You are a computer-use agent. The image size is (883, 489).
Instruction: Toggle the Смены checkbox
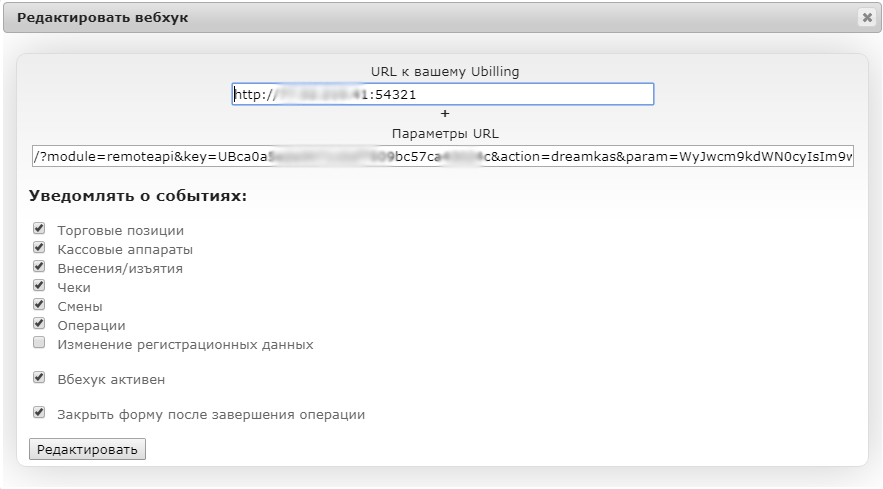pyautogui.click(x=39, y=305)
